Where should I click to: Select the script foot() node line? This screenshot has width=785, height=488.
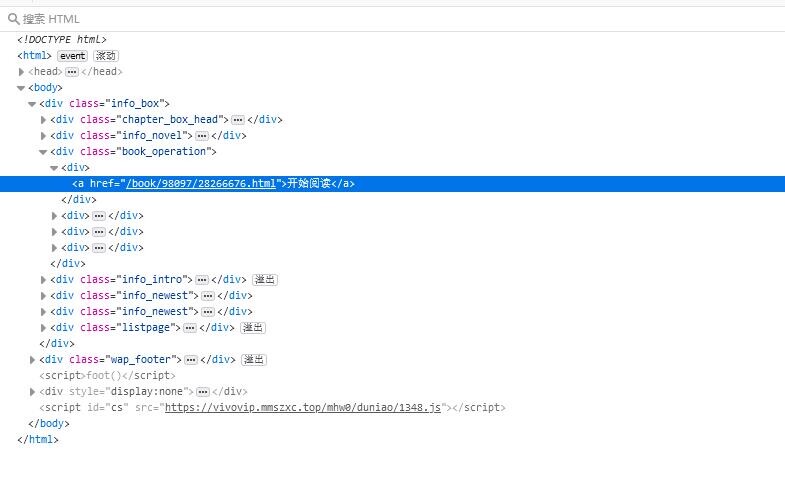(x=98, y=376)
